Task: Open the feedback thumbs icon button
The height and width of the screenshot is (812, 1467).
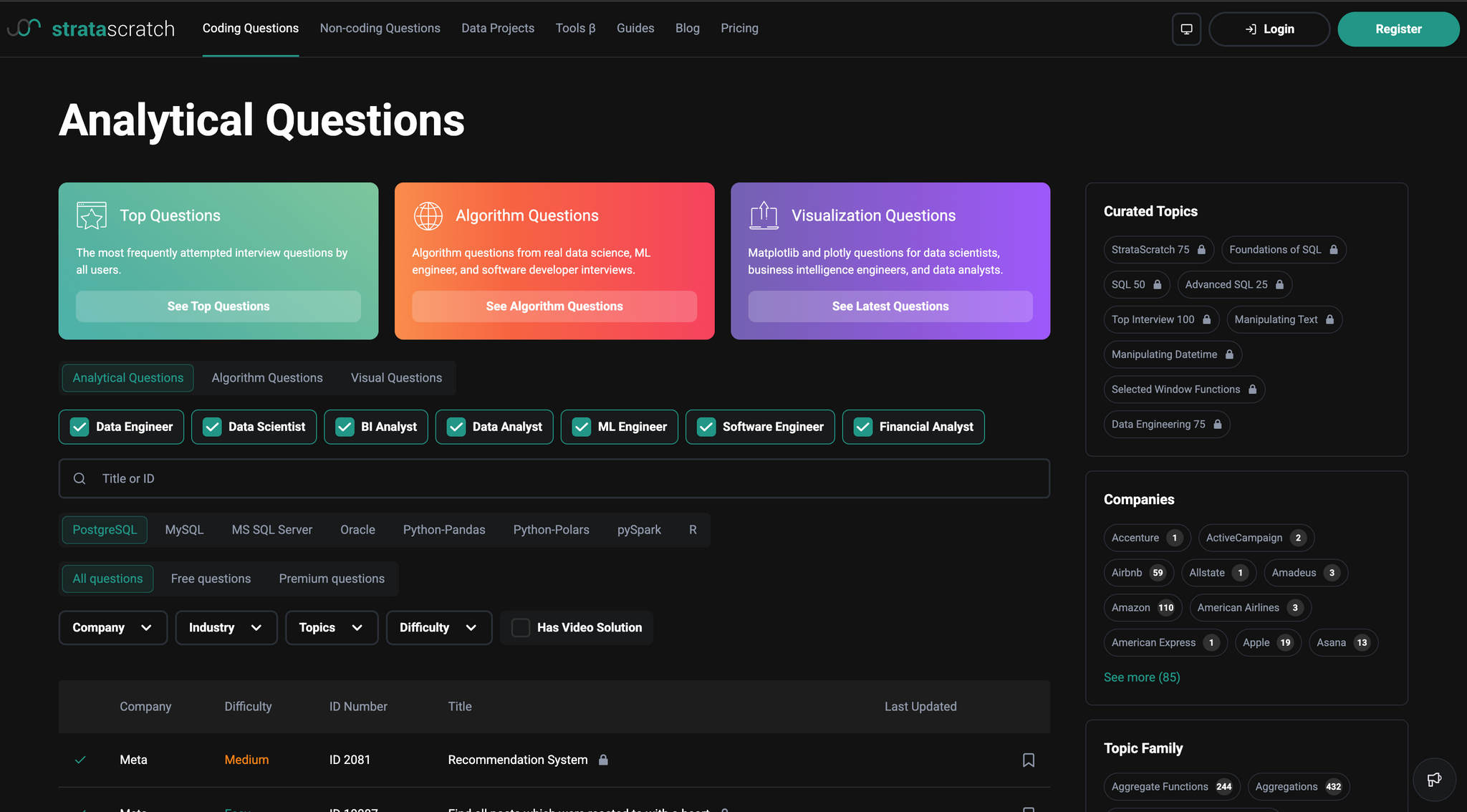Action: tap(1434, 779)
